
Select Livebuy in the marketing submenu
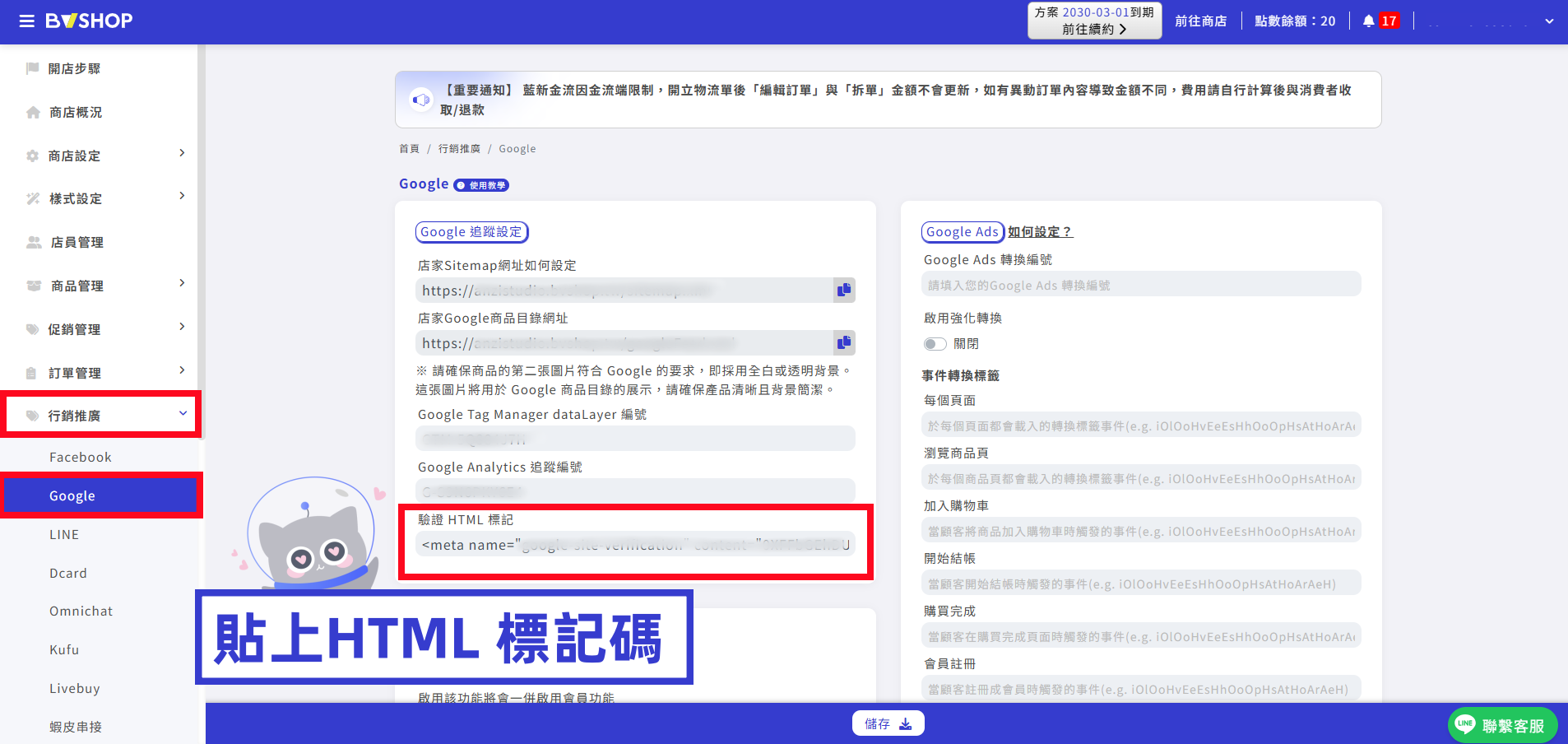point(74,689)
